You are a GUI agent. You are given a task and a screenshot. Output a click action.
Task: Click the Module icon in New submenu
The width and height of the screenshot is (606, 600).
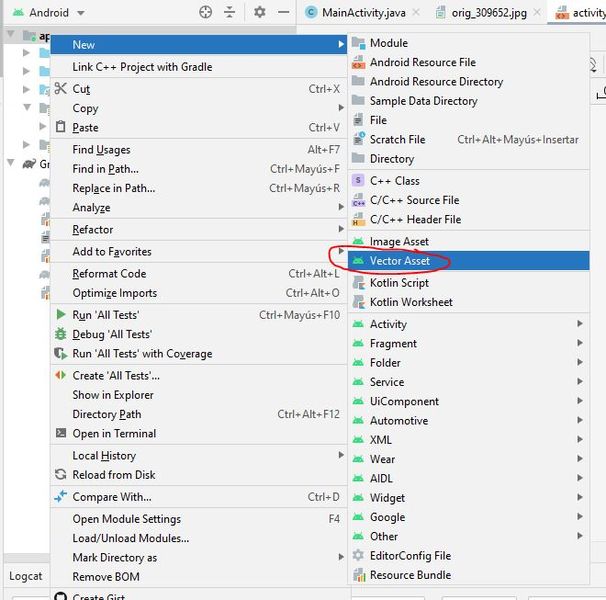pos(358,43)
